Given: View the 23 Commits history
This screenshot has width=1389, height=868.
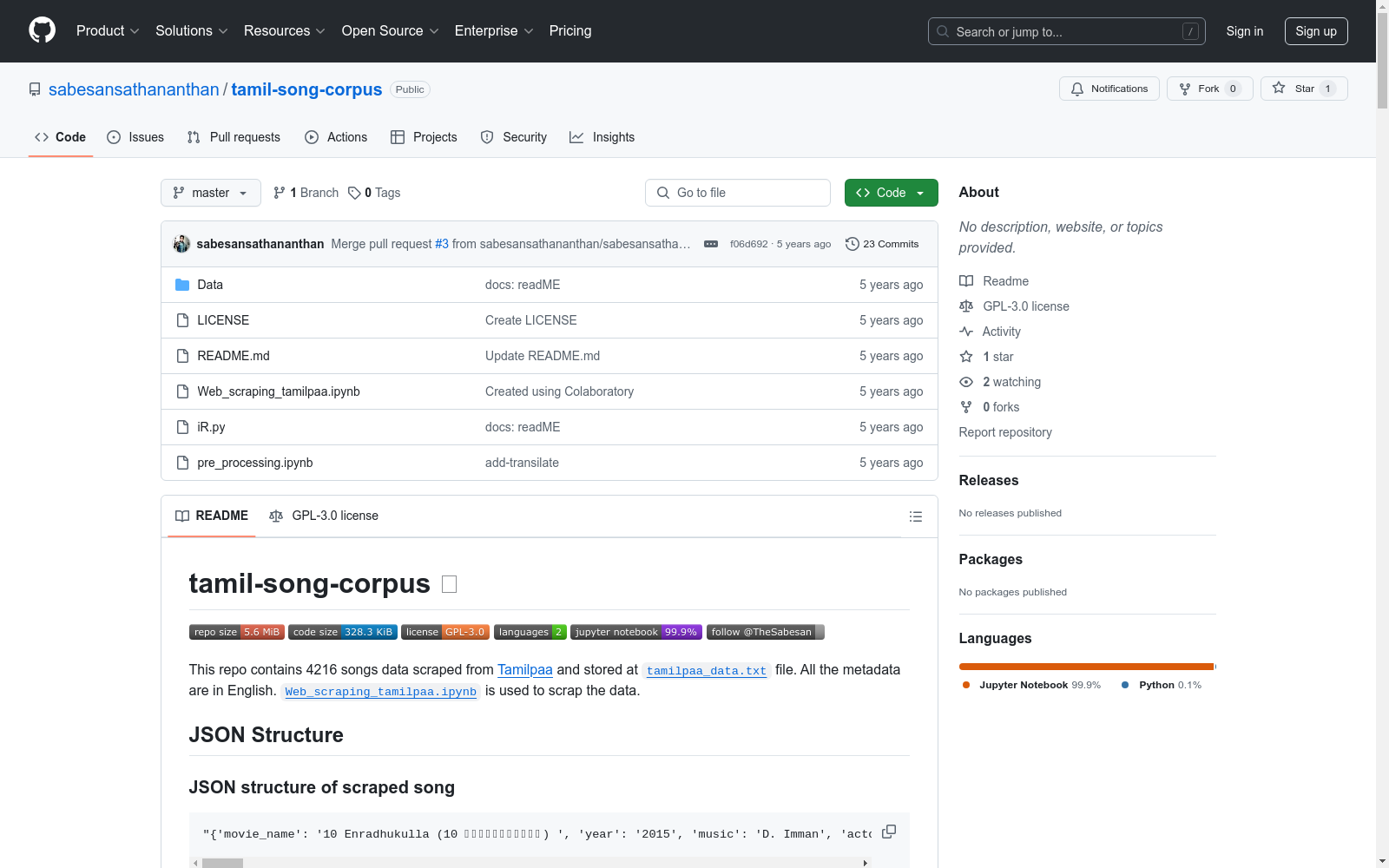Looking at the screenshot, I should (x=882, y=244).
